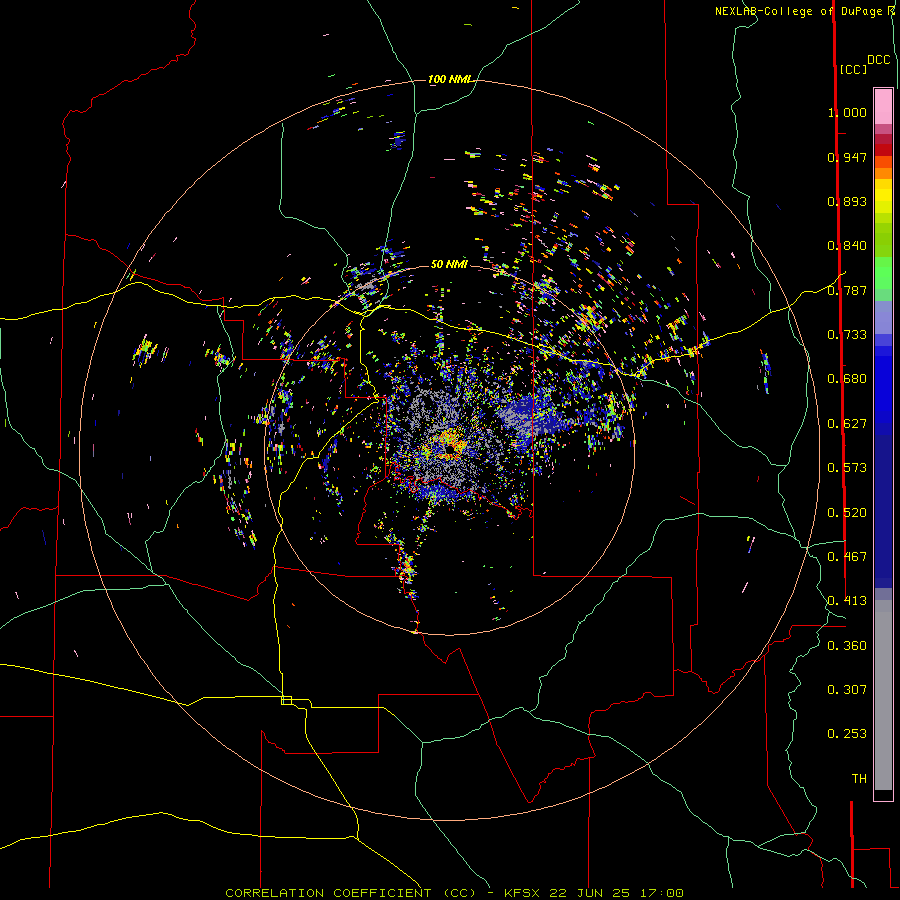This screenshot has height=900, width=900.
Task: Click the 0.573 scale value
Action: click(847, 468)
